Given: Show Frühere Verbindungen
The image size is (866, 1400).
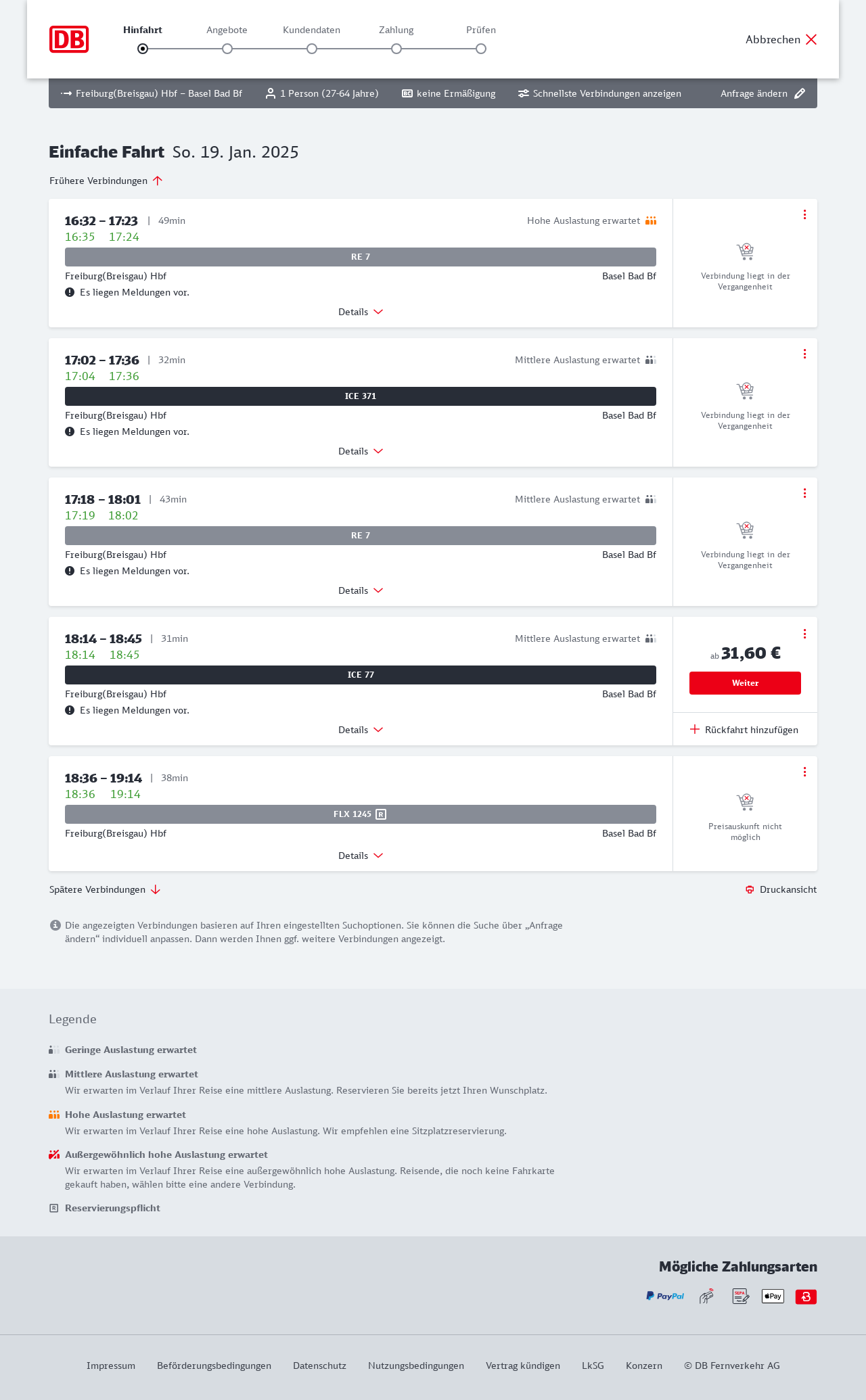Looking at the screenshot, I should (x=106, y=181).
